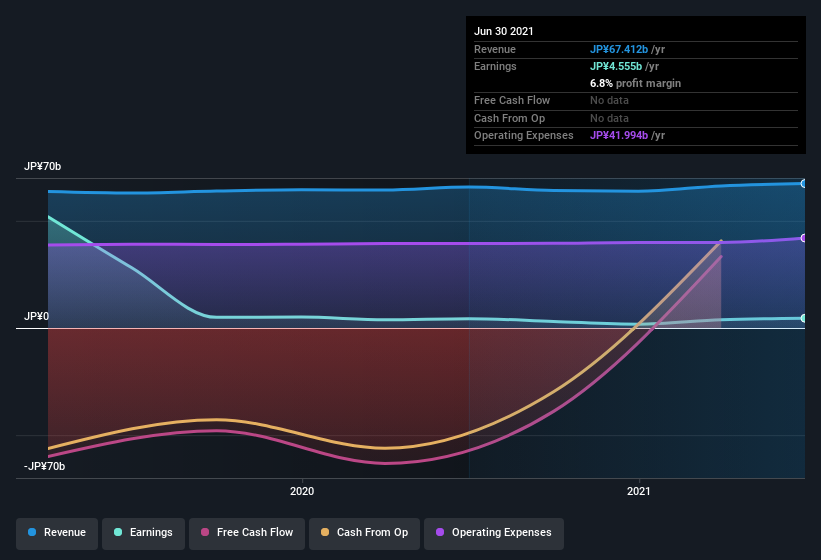The width and height of the screenshot is (821, 560).
Task: Click the JP¥4.555b earnings value
Action: pyautogui.click(x=616, y=66)
